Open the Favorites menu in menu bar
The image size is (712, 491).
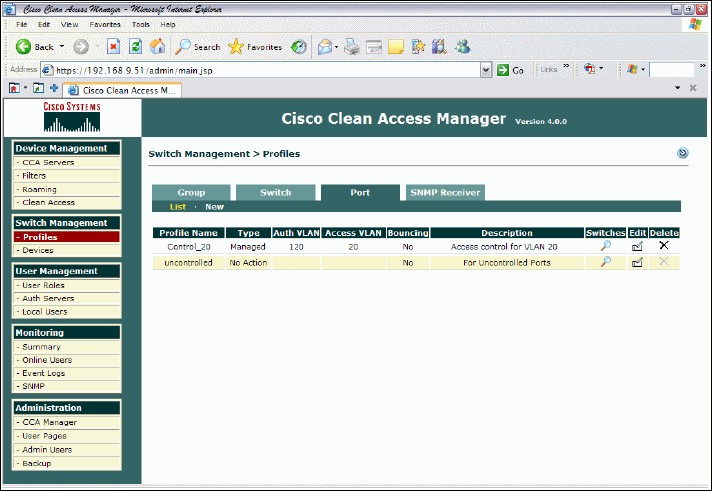point(105,24)
